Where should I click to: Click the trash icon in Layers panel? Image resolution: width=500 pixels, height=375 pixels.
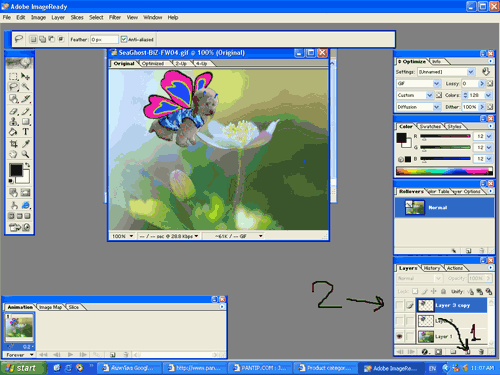click(x=481, y=352)
